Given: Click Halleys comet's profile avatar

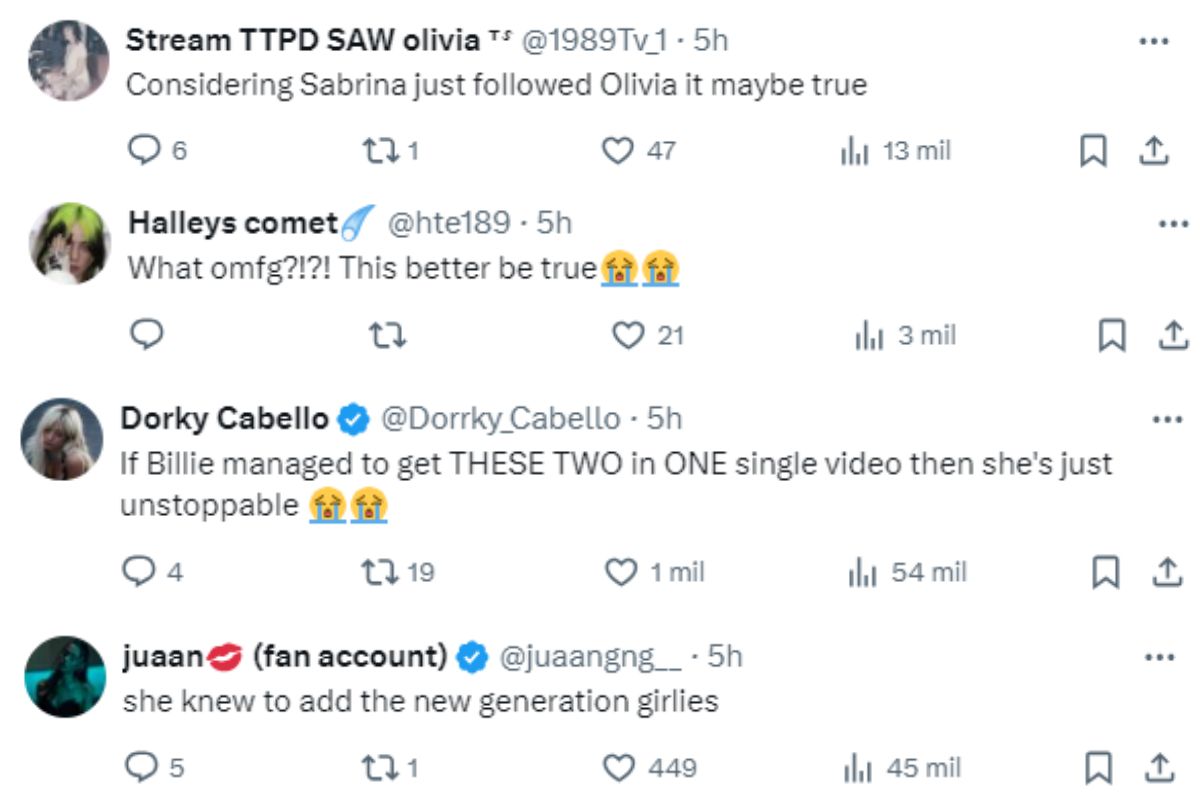Looking at the screenshot, I should 69,246.
